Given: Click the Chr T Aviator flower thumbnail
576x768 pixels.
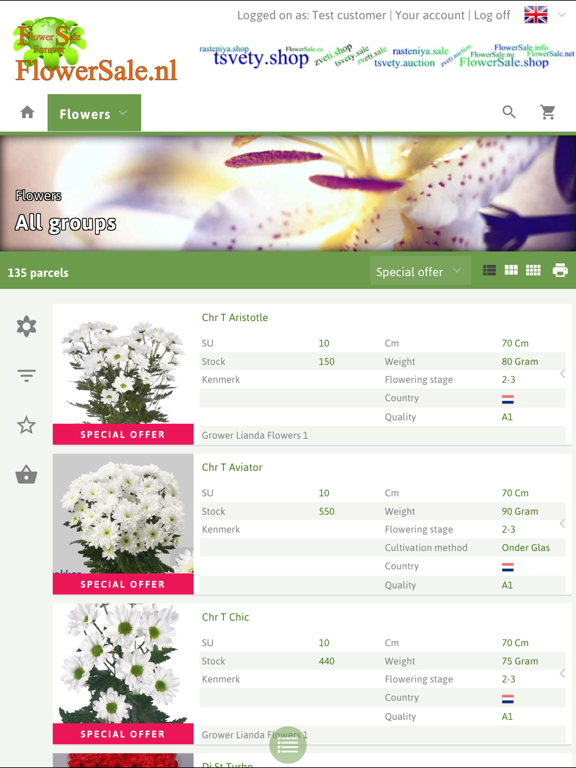Looking at the screenshot, I should pyautogui.click(x=123, y=514).
